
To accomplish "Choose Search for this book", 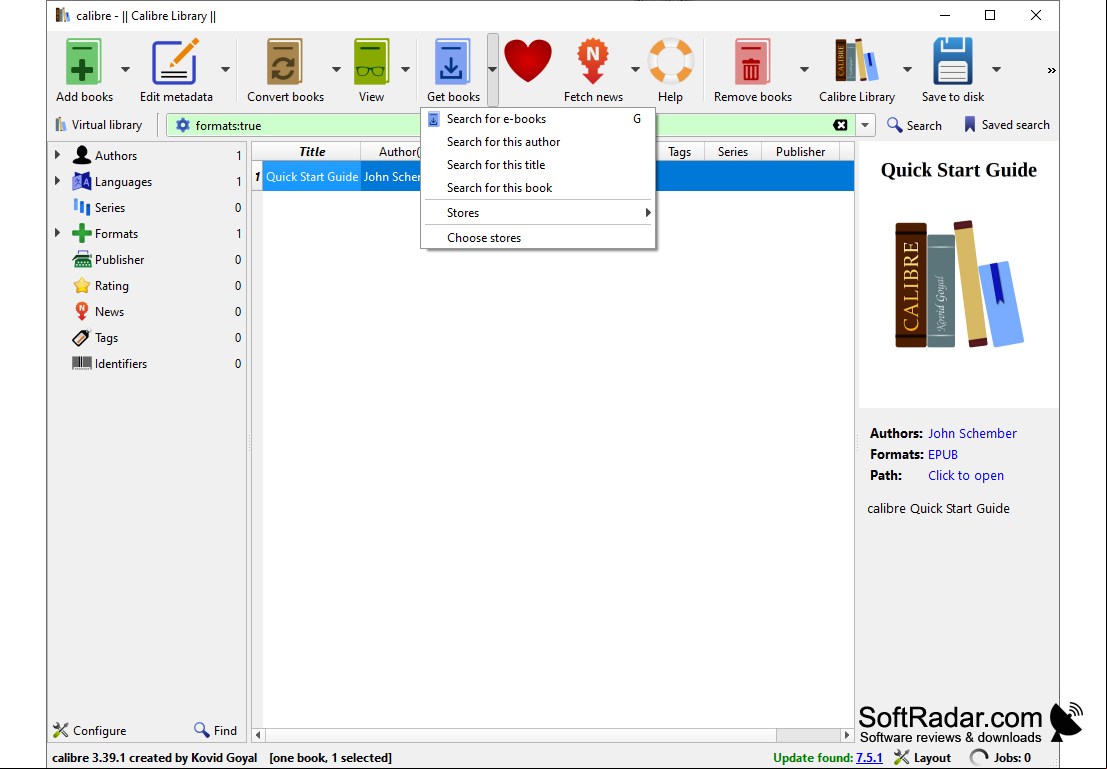I will tap(538, 188).
